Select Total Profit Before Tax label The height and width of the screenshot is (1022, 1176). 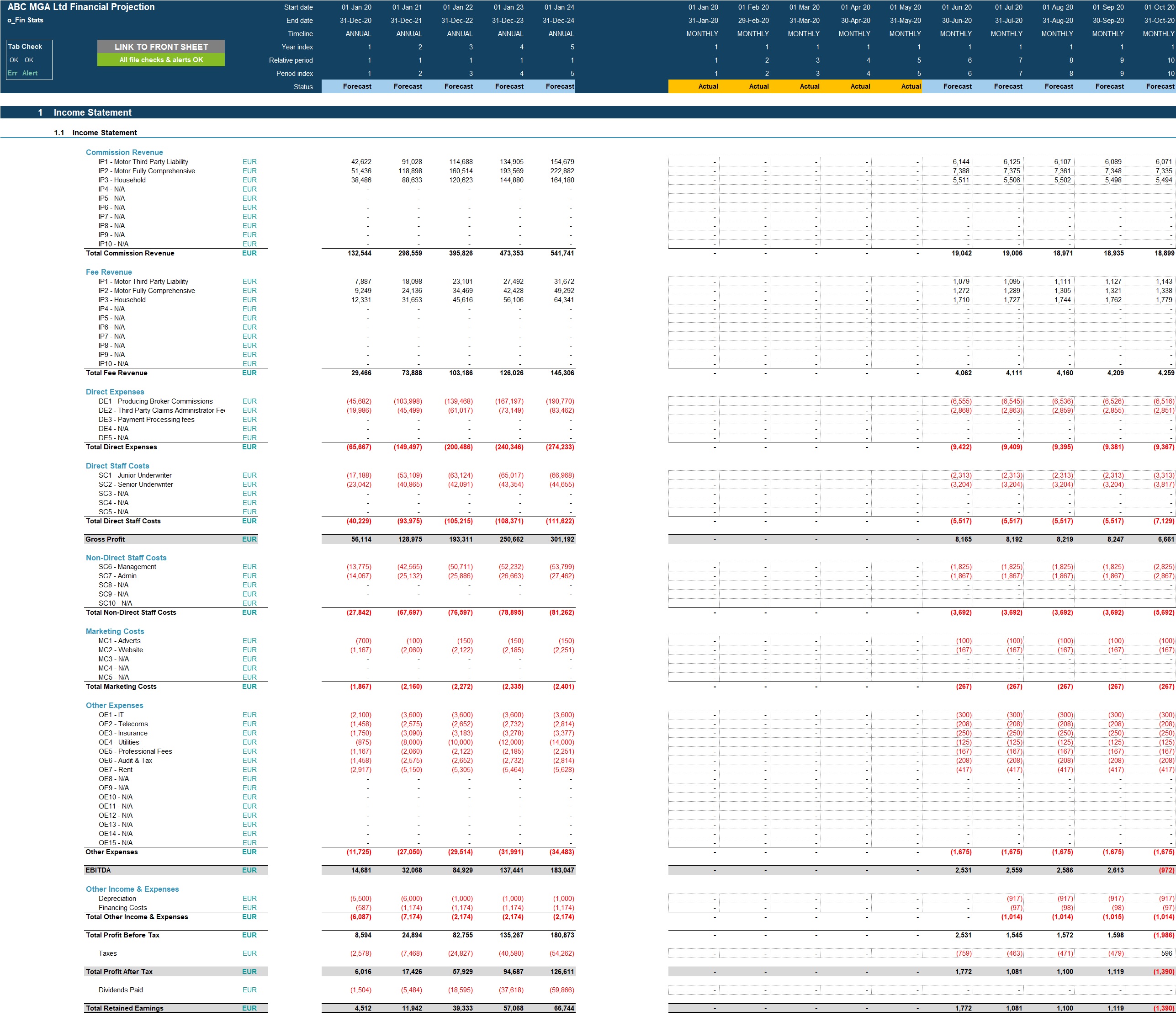click(x=122, y=935)
